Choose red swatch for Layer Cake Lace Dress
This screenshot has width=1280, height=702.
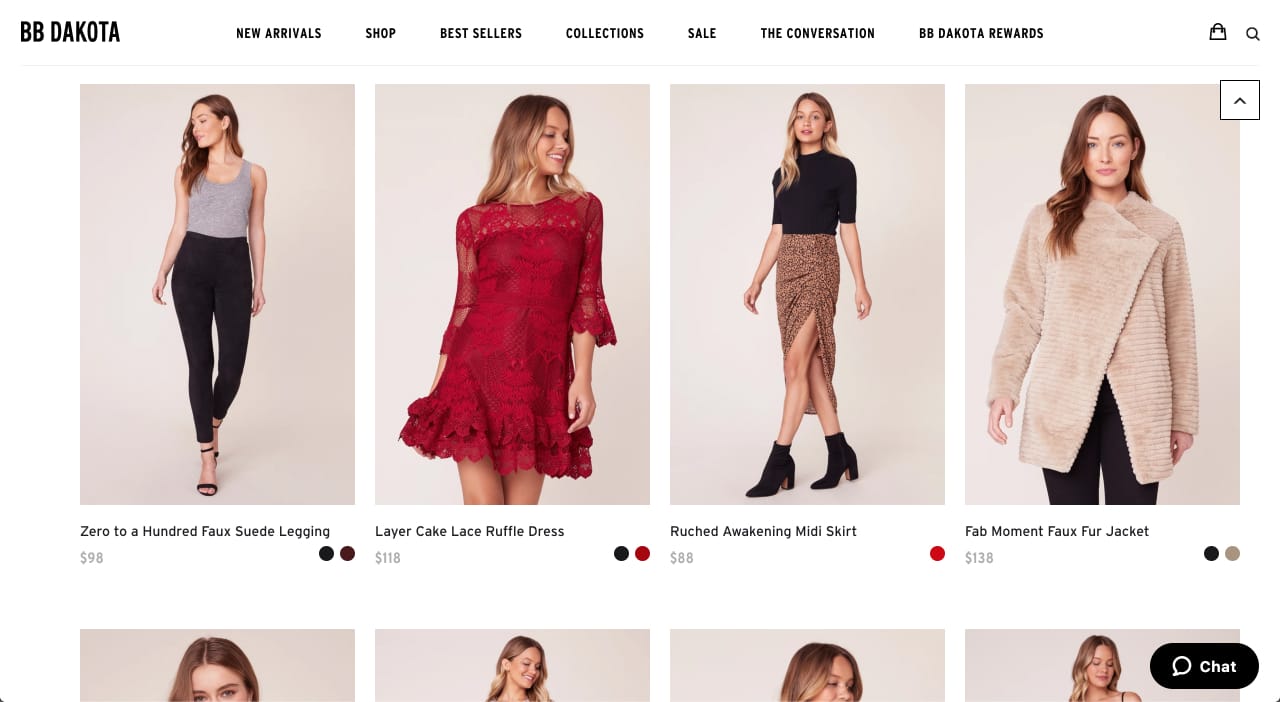[642, 553]
